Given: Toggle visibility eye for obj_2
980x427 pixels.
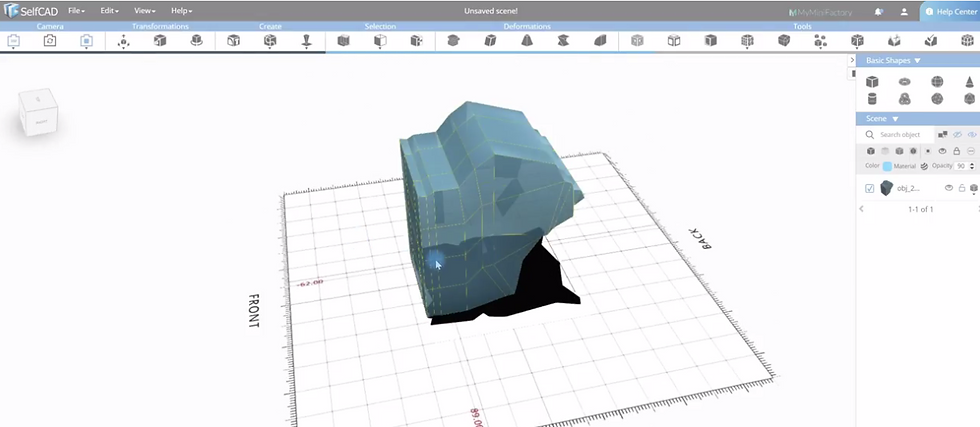Looking at the screenshot, I should [x=949, y=188].
